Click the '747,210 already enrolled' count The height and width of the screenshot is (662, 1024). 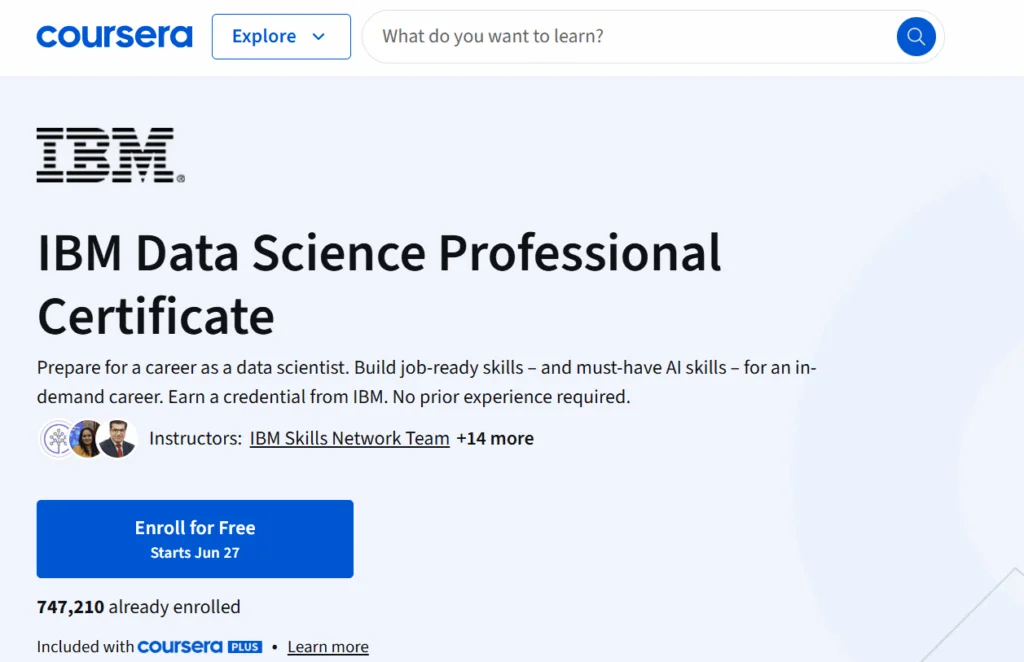coord(138,607)
